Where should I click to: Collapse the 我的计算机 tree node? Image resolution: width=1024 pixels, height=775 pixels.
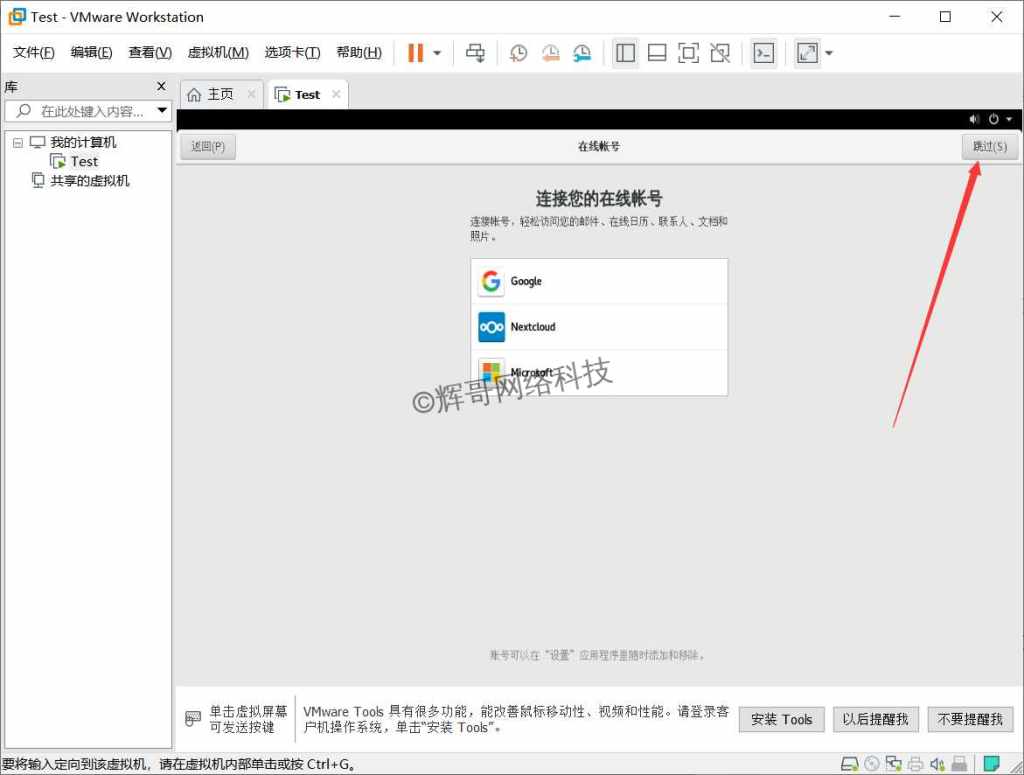tap(18, 142)
